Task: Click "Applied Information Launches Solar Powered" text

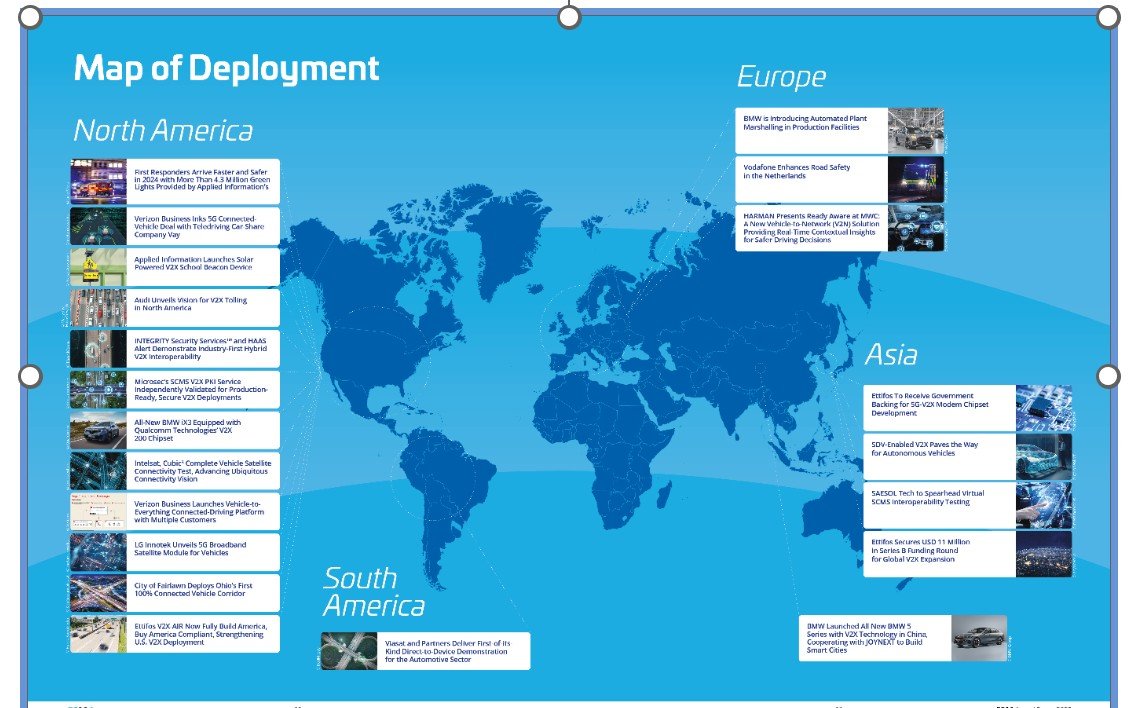Action: point(194,263)
